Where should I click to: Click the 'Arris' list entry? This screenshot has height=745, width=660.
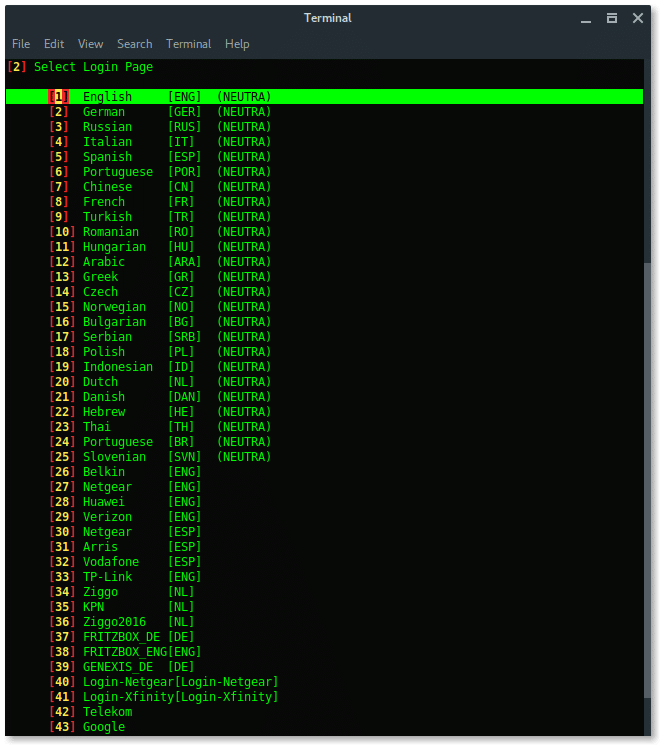(100, 547)
